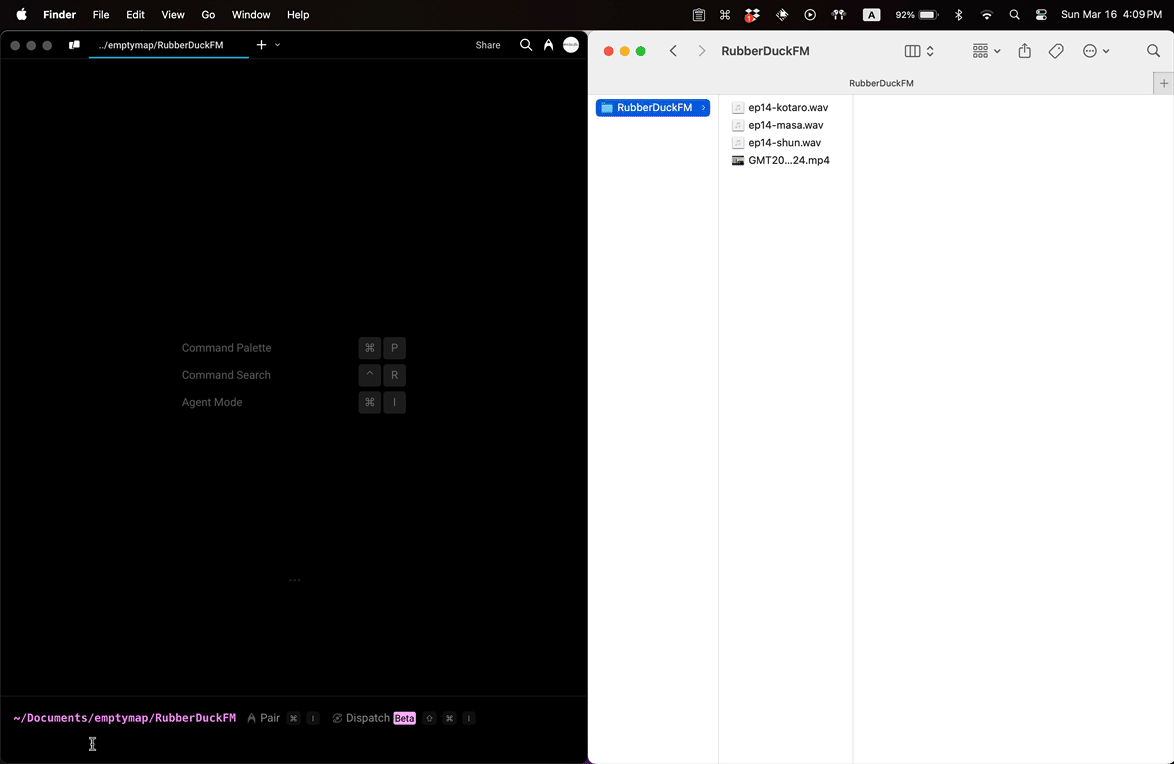Screen dimensions: 1174x764
Task: Open the View menu
Action: point(173,14)
